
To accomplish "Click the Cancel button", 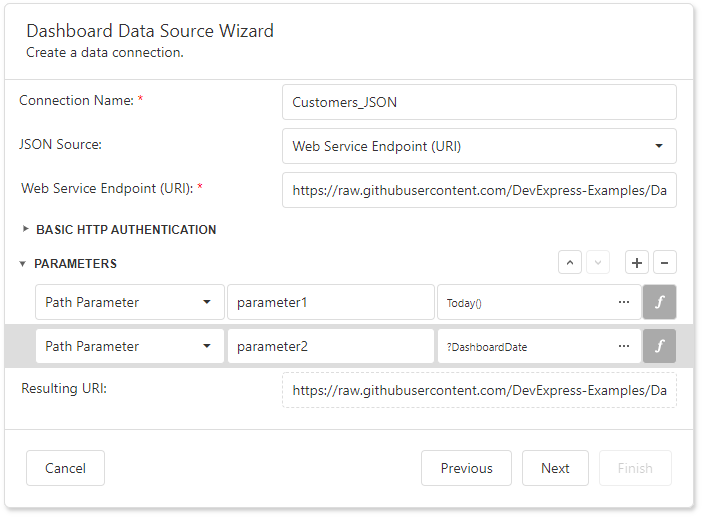I will tap(65, 468).
